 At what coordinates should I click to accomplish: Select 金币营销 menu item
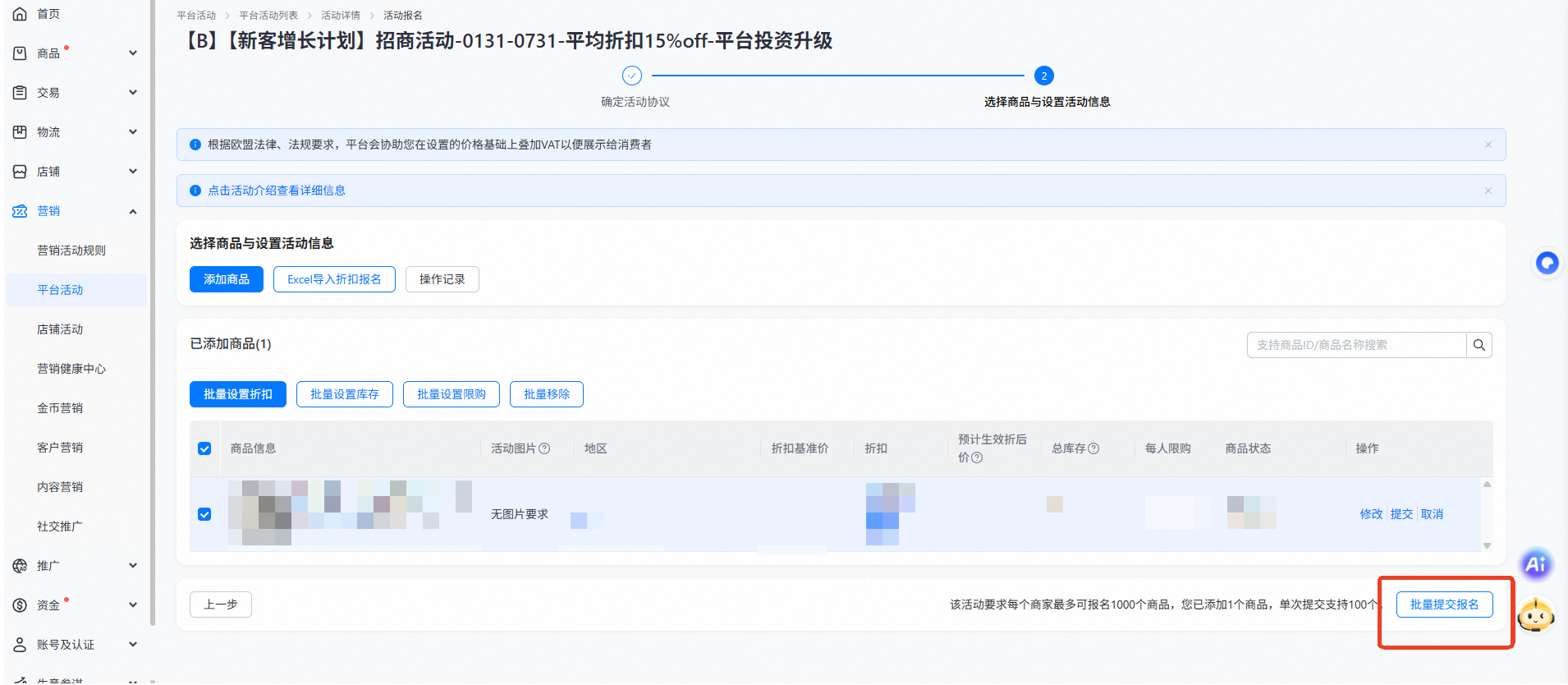tap(60, 408)
